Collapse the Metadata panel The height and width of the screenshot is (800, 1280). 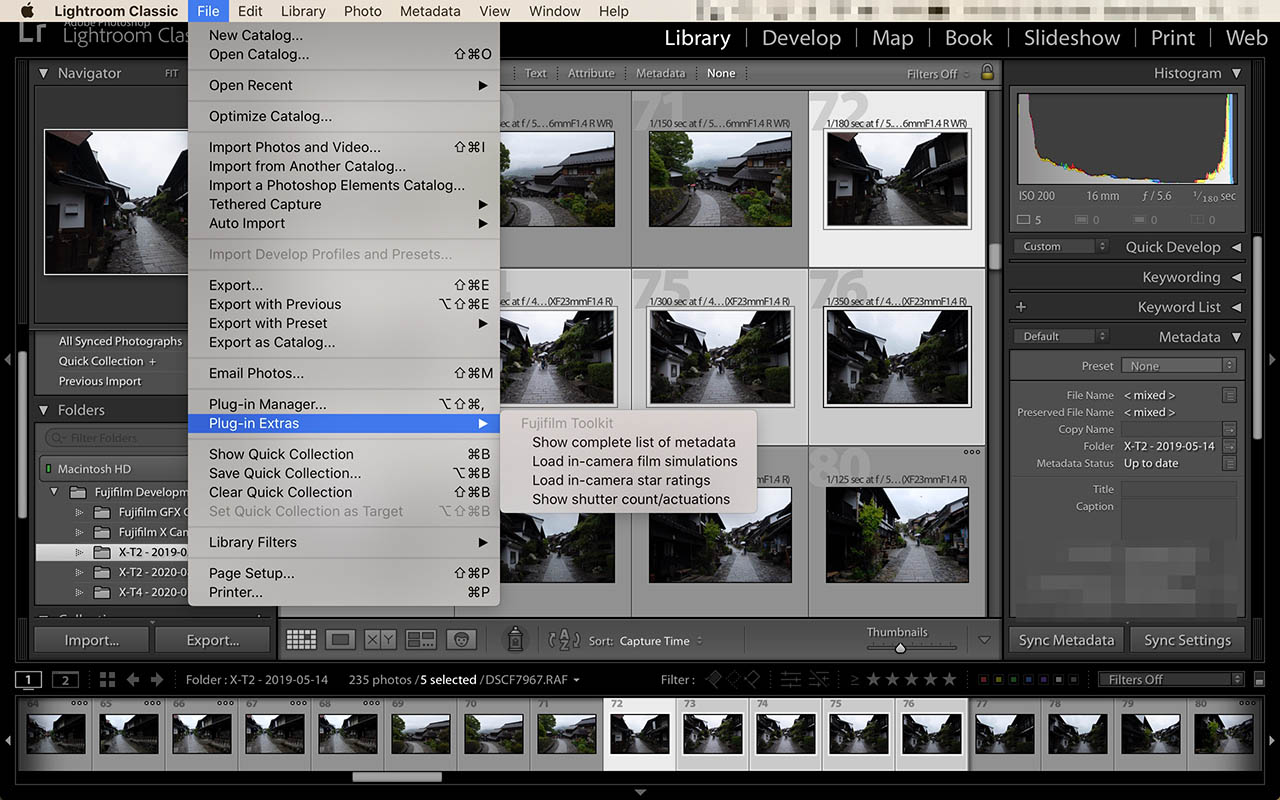tap(1237, 337)
